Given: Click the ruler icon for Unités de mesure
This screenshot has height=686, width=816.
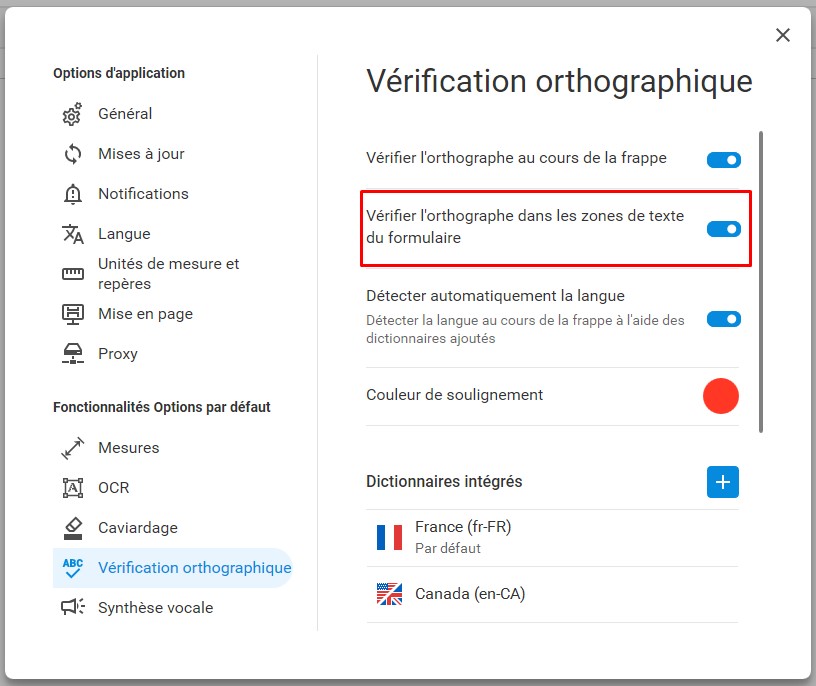Looking at the screenshot, I should (x=72, y=274).
